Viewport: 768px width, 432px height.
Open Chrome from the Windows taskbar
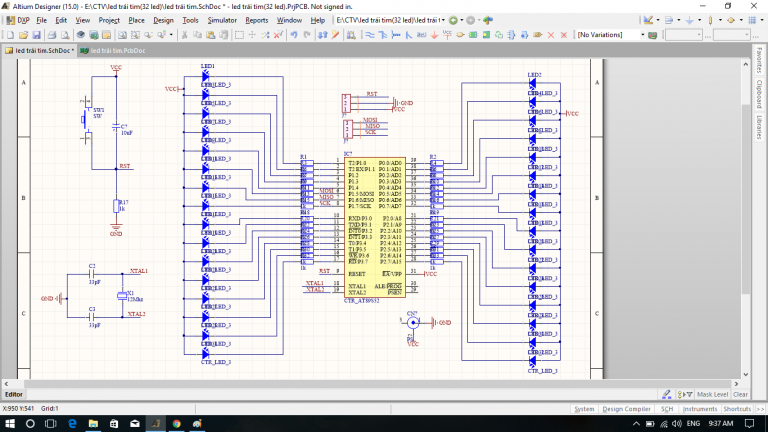tap(175, 424)
